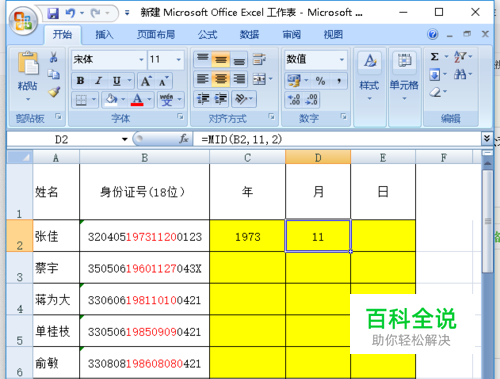Clear cell contents with eraser

(x=435, y=92)
